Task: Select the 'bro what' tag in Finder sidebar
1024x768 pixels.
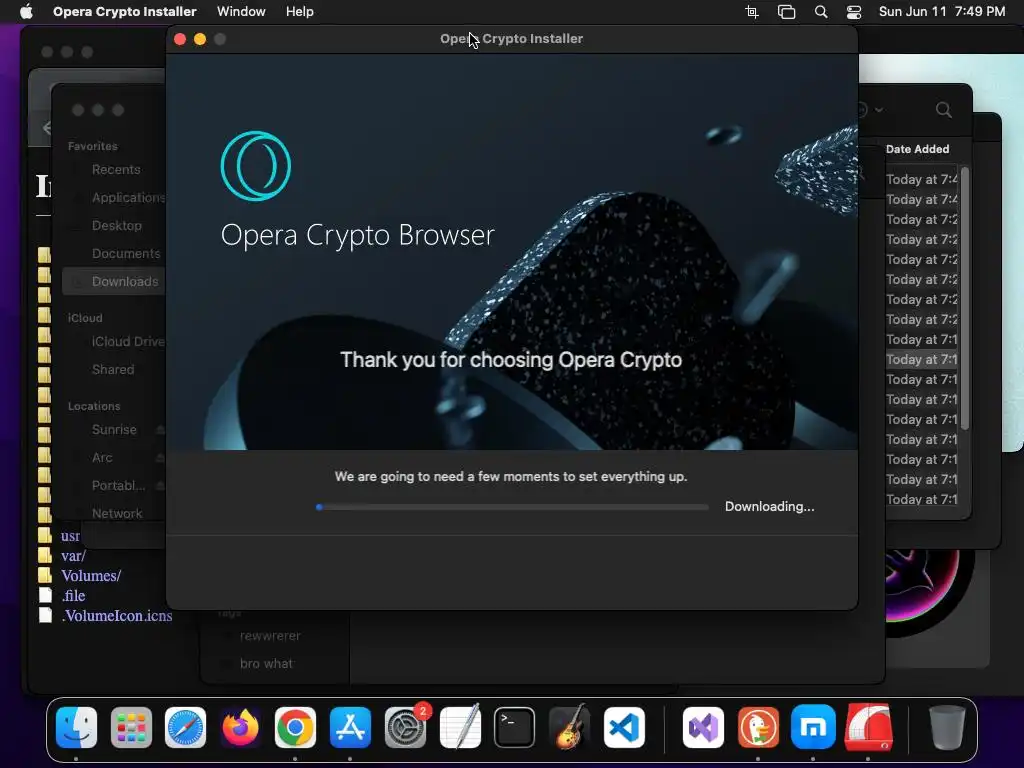Action: point(266,664)
